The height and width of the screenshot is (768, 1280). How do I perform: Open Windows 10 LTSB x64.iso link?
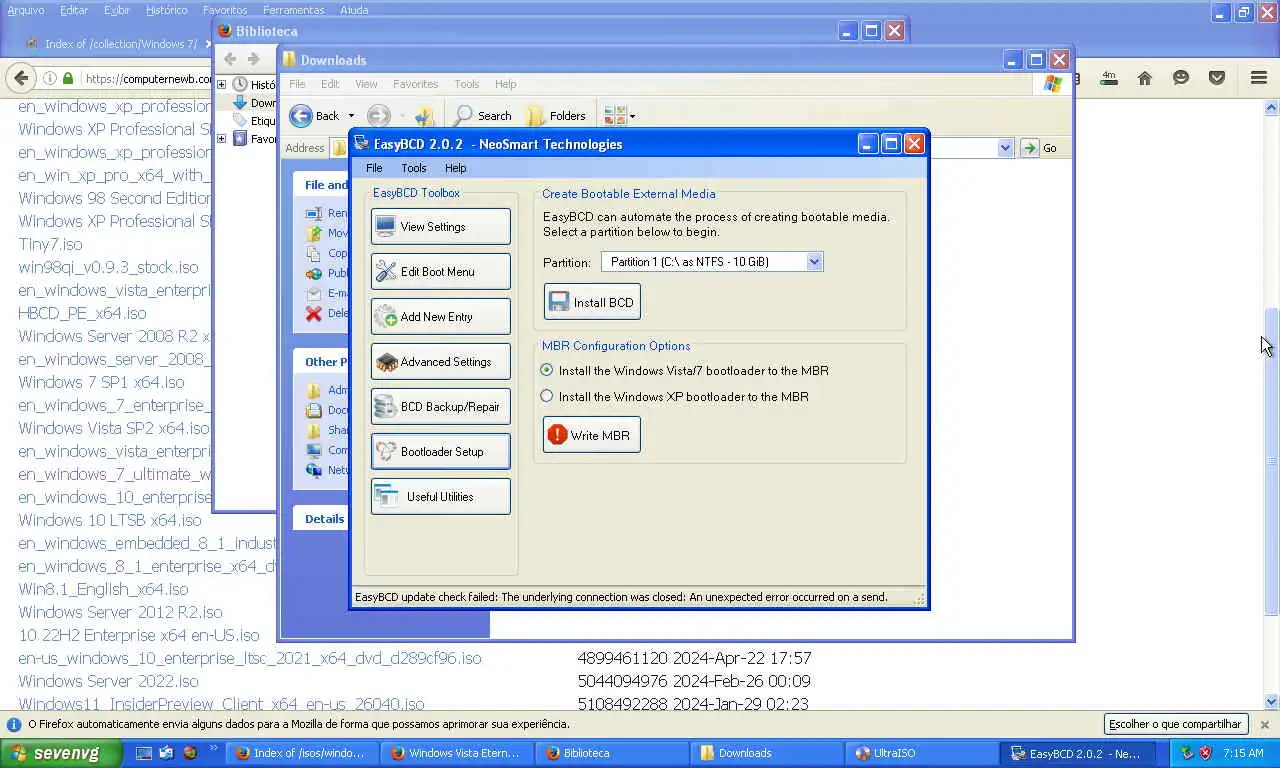pos(110,520)
